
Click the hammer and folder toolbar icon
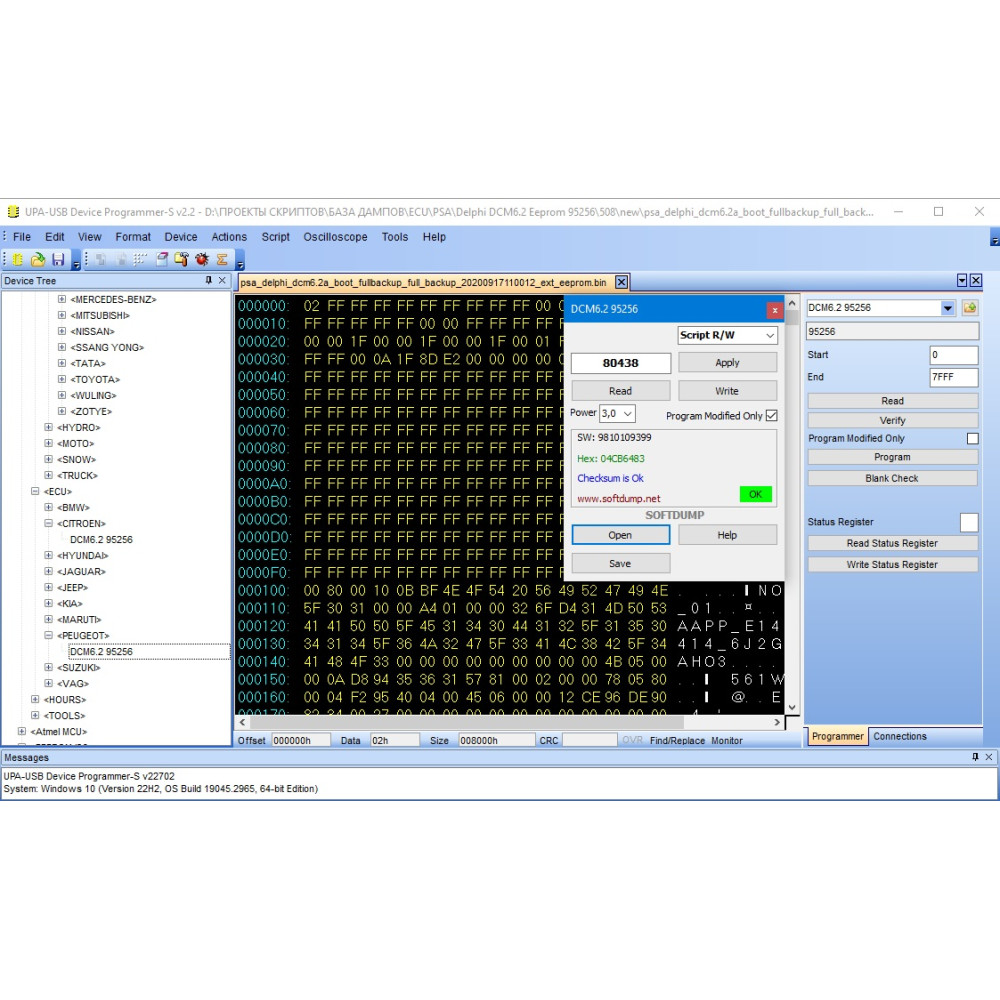[x=182, y=260]
